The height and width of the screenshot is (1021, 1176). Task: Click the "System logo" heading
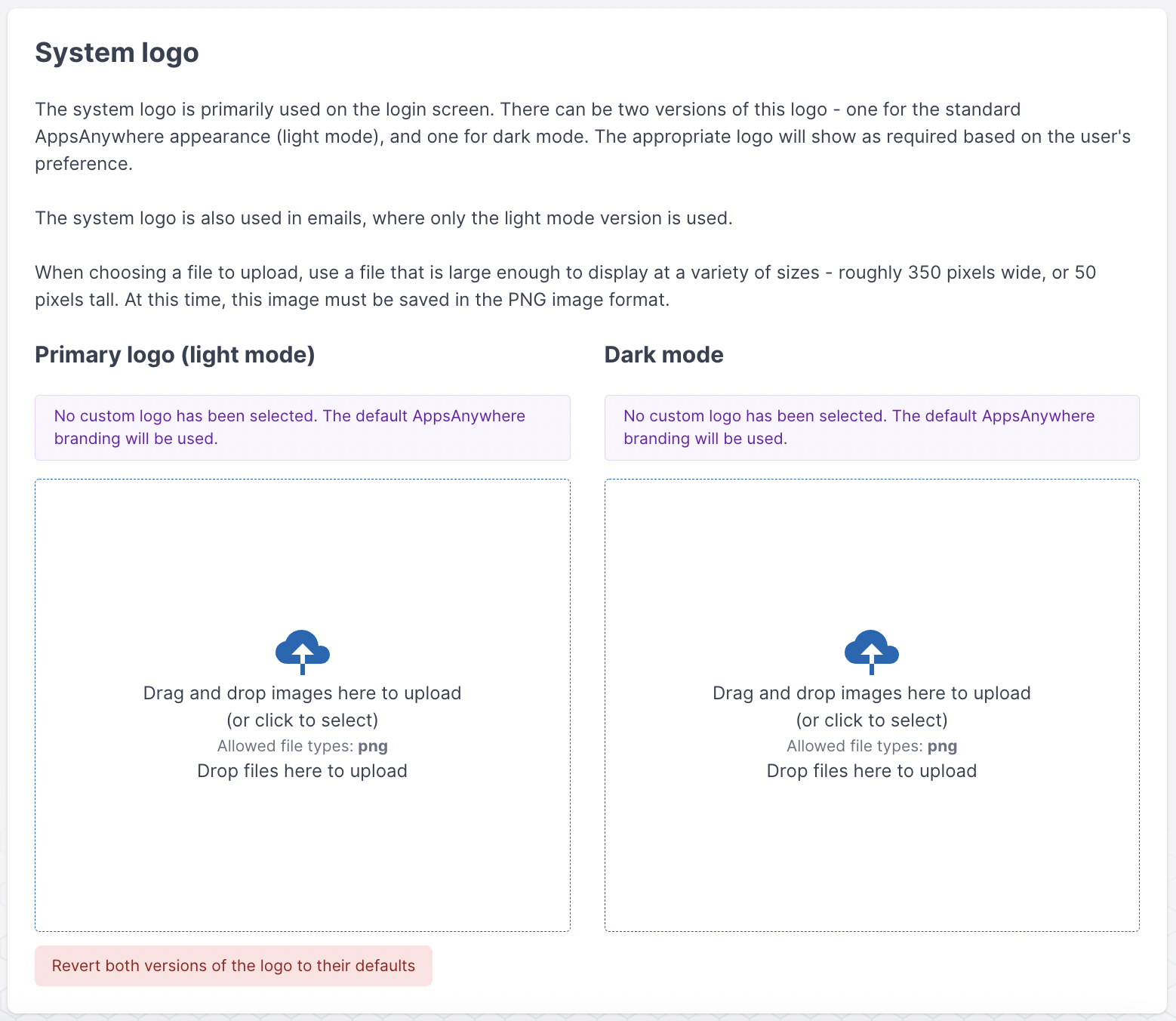tap(117, 53)
